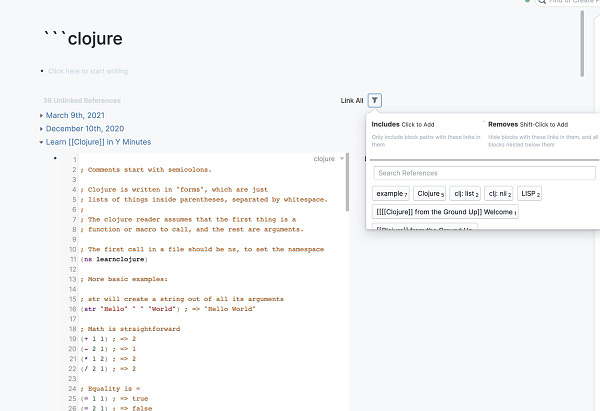Add the clj: nil filter tag
Image resolution: width=600 pixels, height=411 pixels.
[499, 194]
